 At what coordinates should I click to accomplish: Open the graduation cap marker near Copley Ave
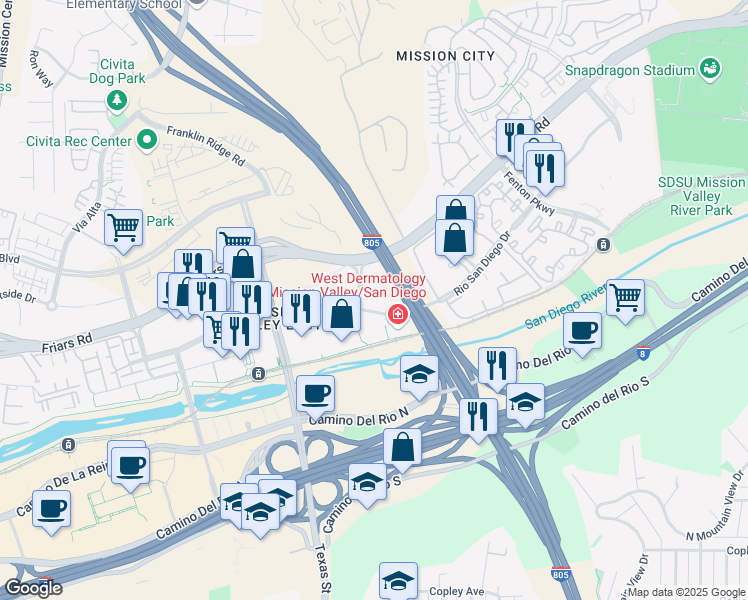click(x=398, y=580)
